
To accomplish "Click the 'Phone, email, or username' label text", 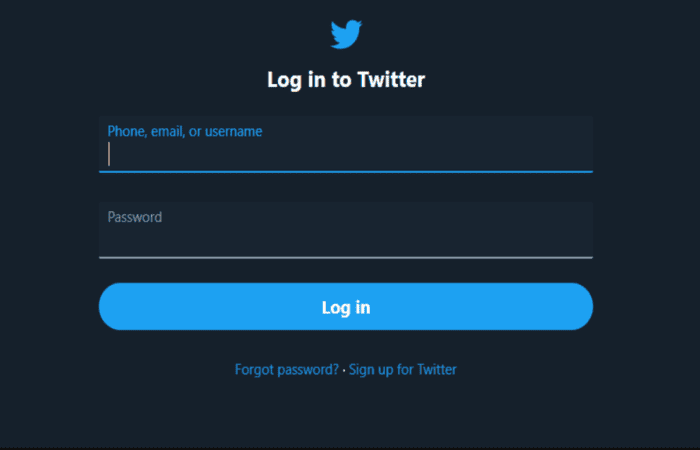I will click(x=185, y=131).
